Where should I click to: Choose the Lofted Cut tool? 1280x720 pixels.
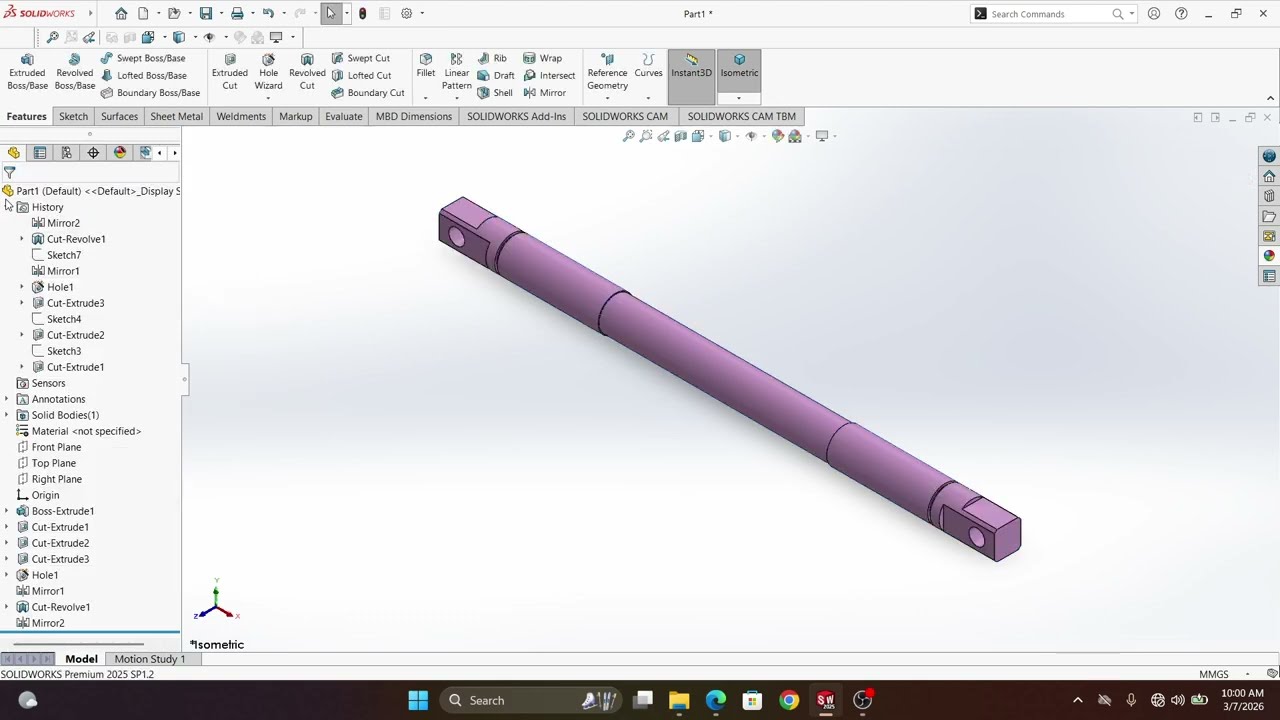point(362,75)
